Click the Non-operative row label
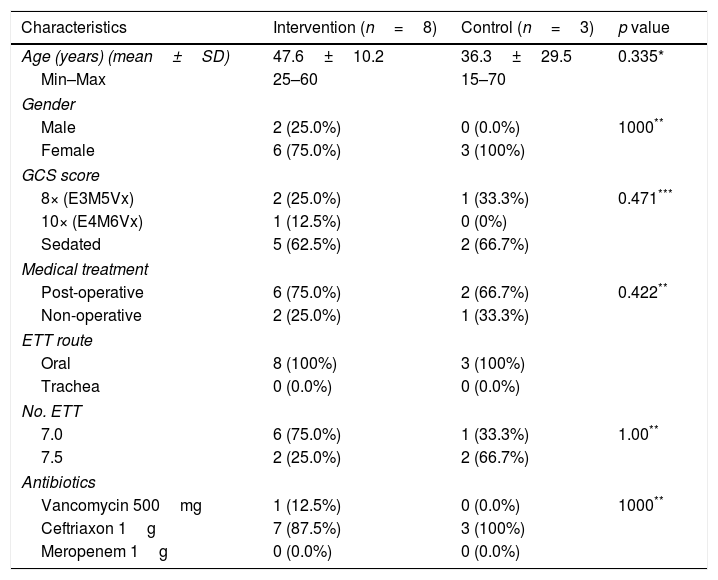Image resolution: width=718 pixels, height=580 pixels. coord(91,315)
